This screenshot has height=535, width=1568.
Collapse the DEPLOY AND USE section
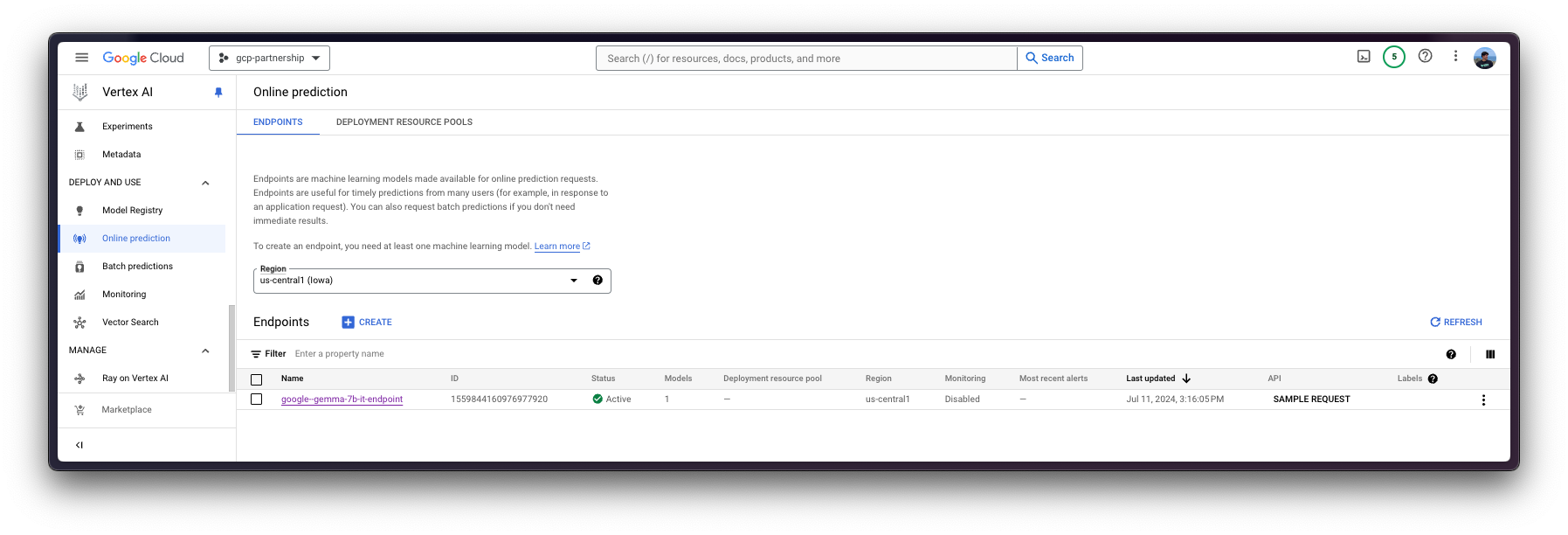pos(205,183)
